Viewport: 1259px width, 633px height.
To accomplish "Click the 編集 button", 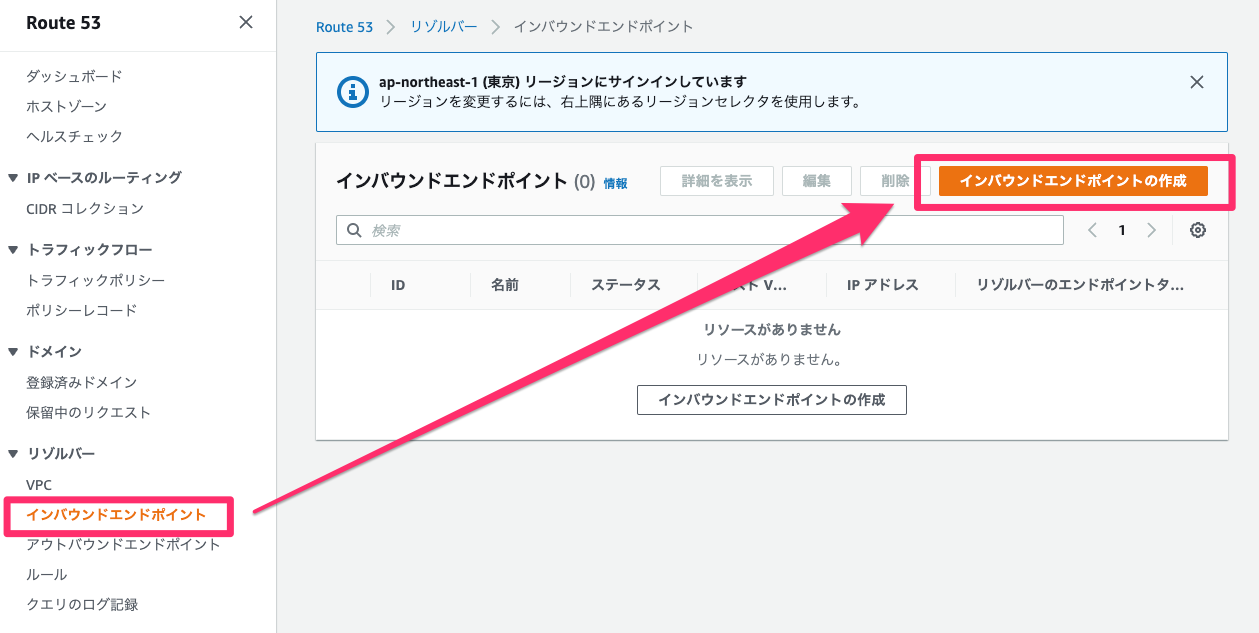I will point(817,181).
